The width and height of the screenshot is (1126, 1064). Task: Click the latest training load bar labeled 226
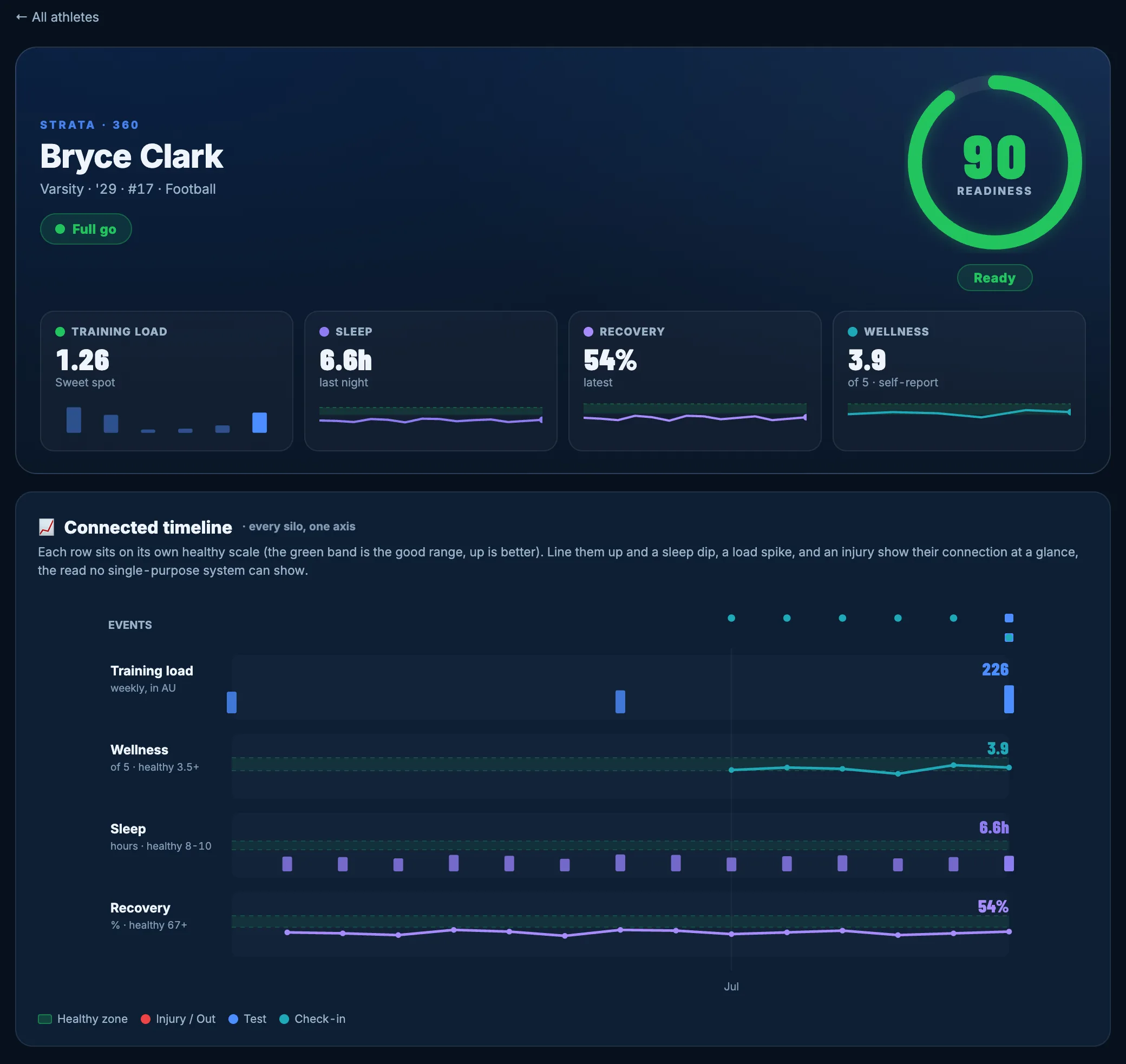[1009, 699]
